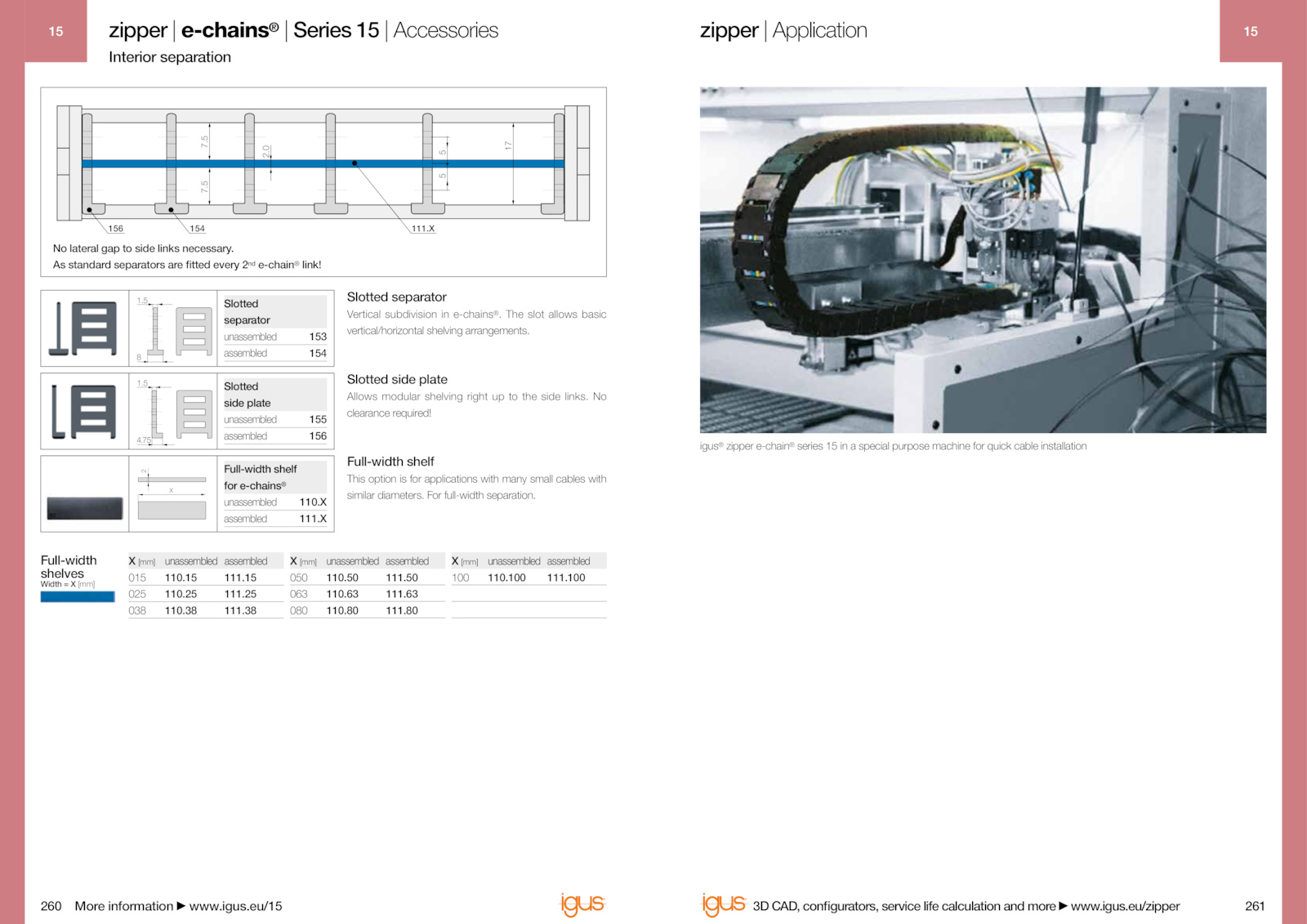Screen dimensions: 1307x924
Task: Select table cell 111.80
Action: pyautogui.click(x=402, y=610)
